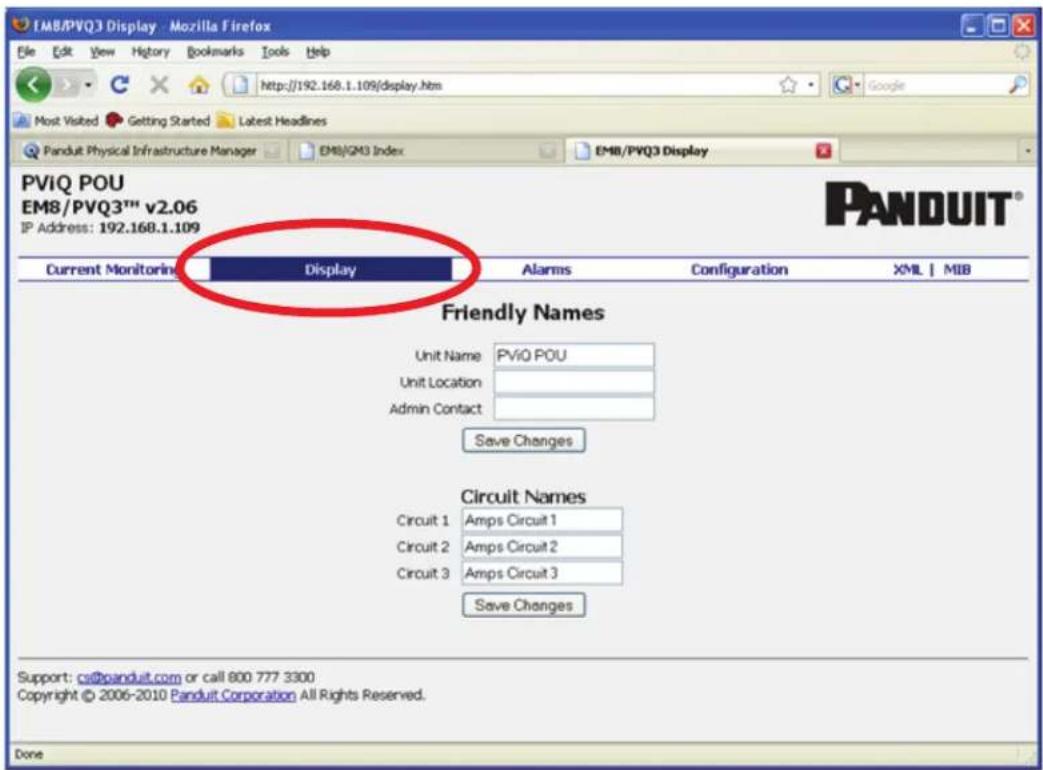Viewport: 1043px width, 770px height.
Task: Open the history dropdown next to Forward
Action: pyautogui.click(x=88, y=85)
